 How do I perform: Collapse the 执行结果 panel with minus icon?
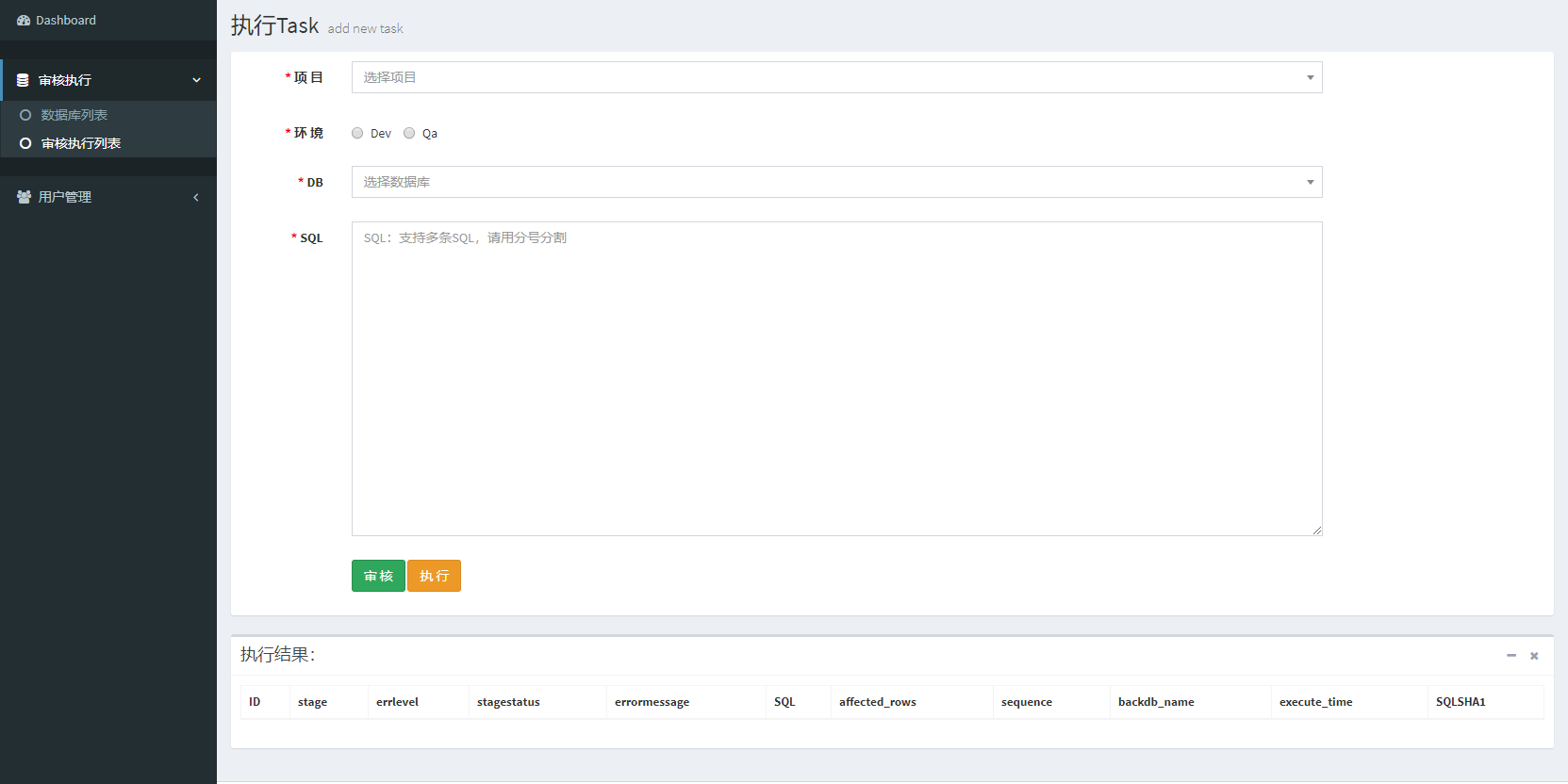tap(1511, 655)
